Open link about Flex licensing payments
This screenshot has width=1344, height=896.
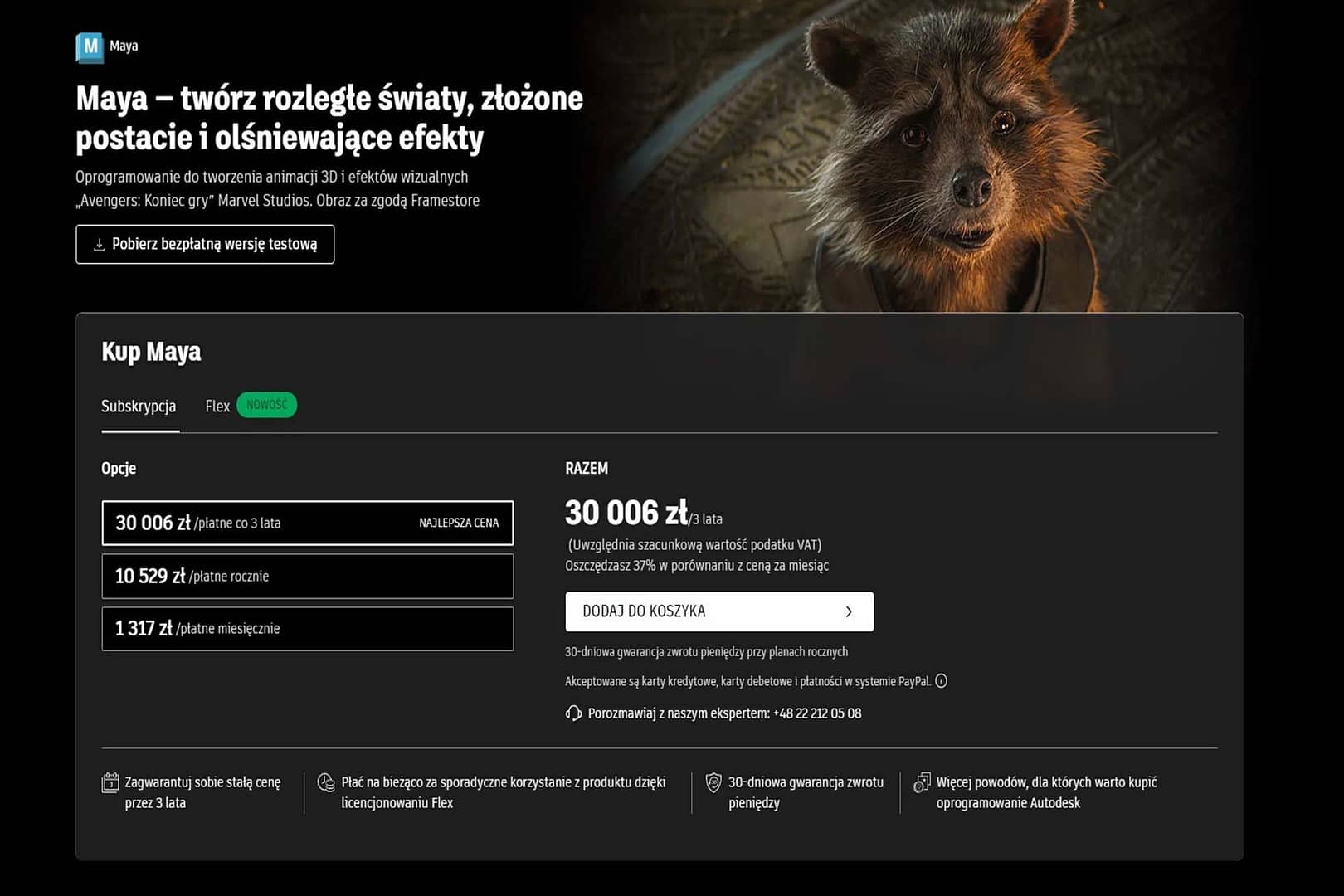(504, 792)
